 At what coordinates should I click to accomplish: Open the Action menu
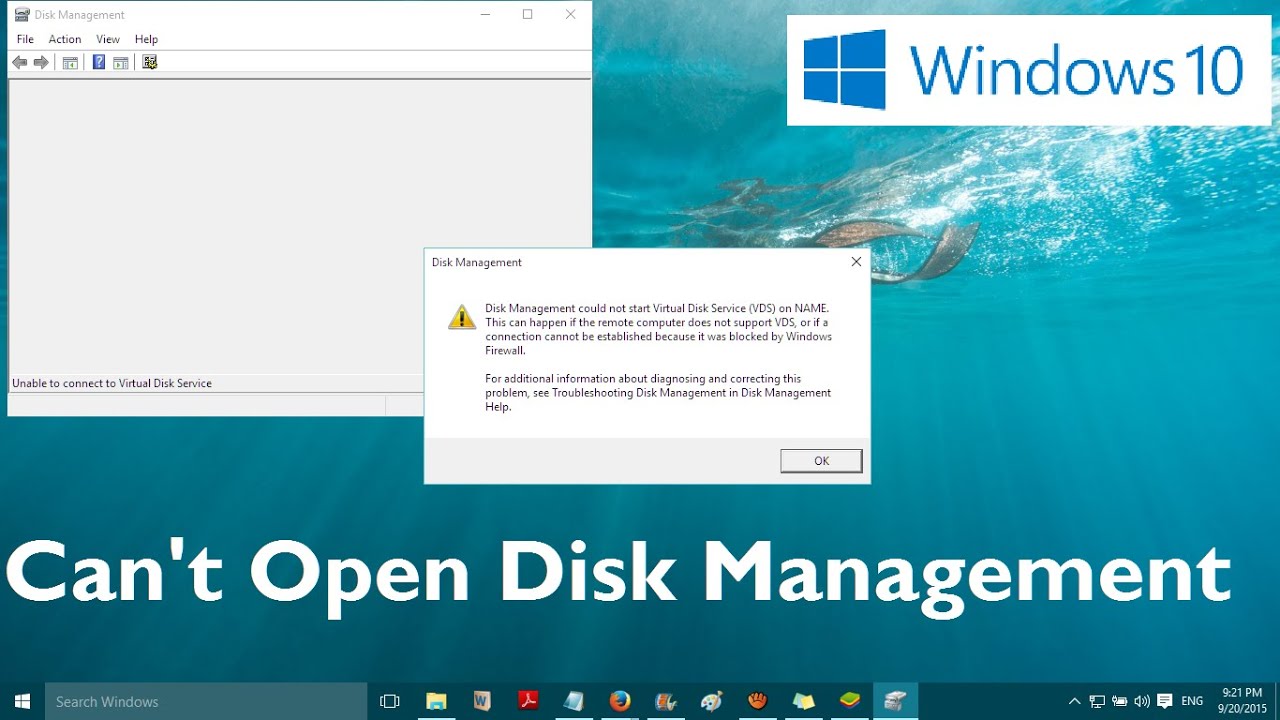(x=65, y=39)
